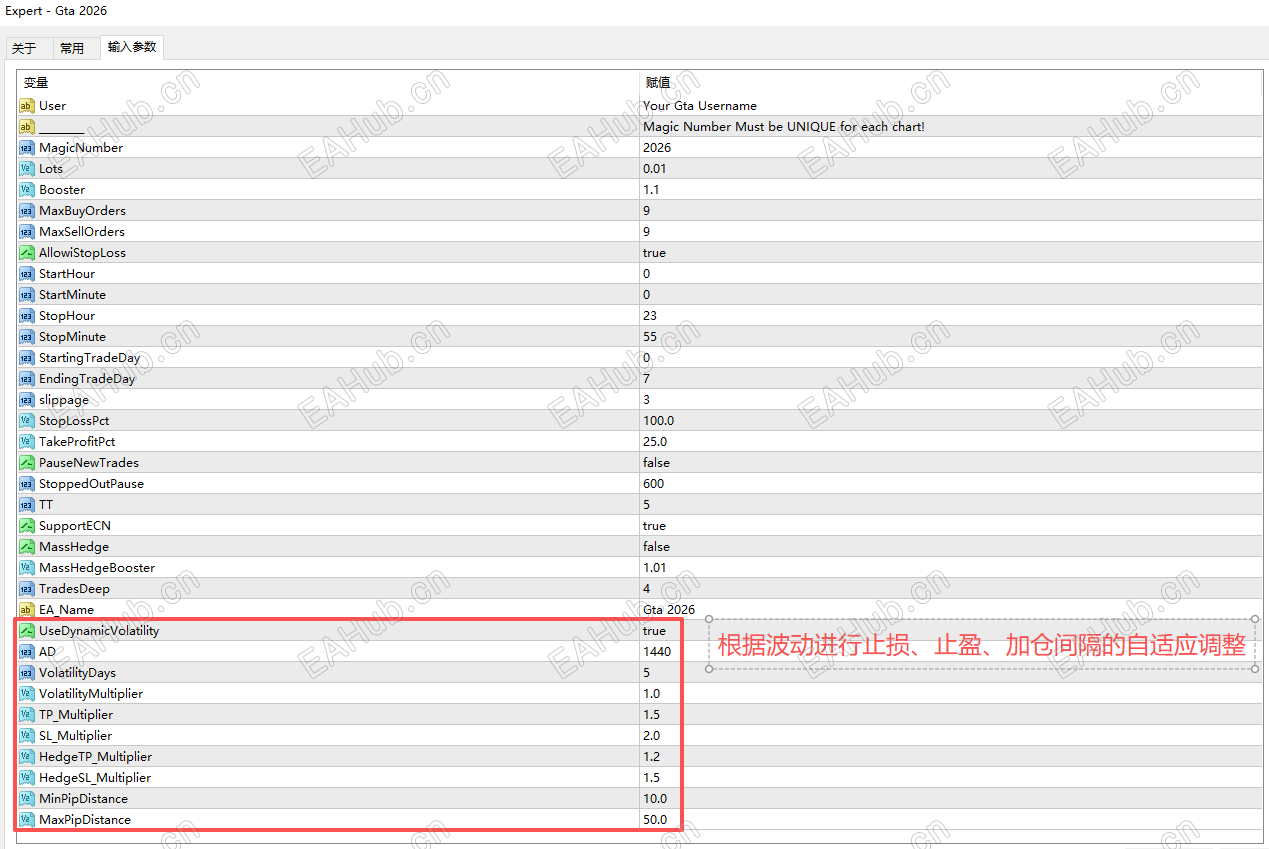Click the MaxBuyOrders integer icon
1269x849 pixels.
(27, 211)
